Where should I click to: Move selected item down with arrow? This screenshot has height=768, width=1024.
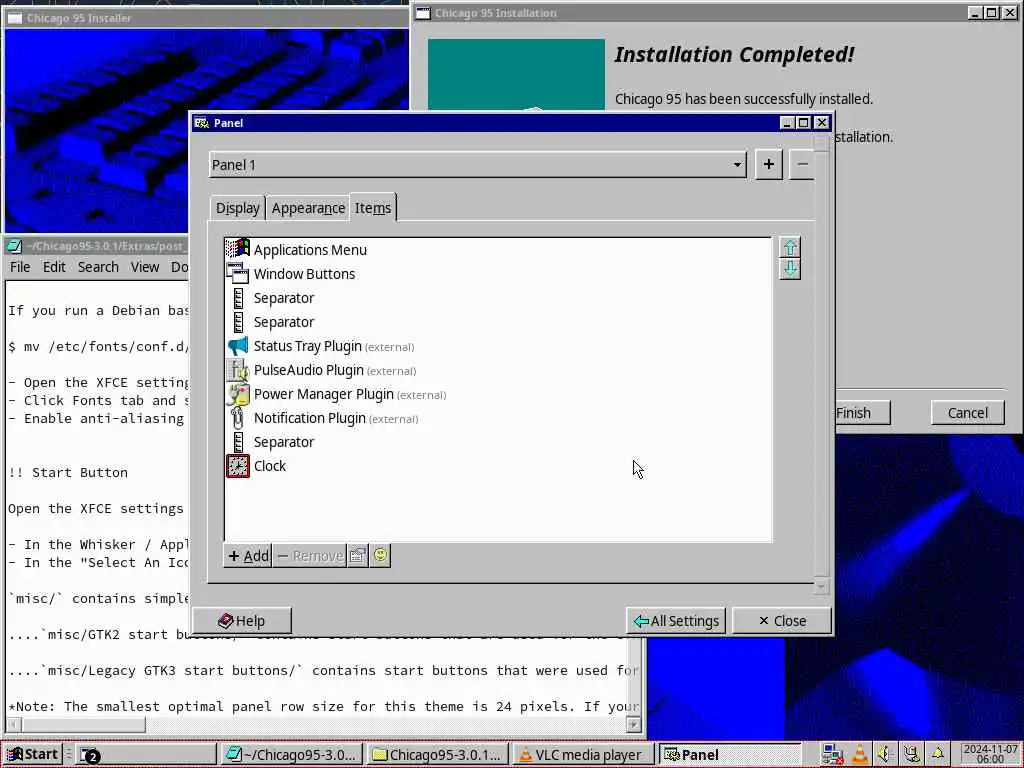(x=790, y=269)
